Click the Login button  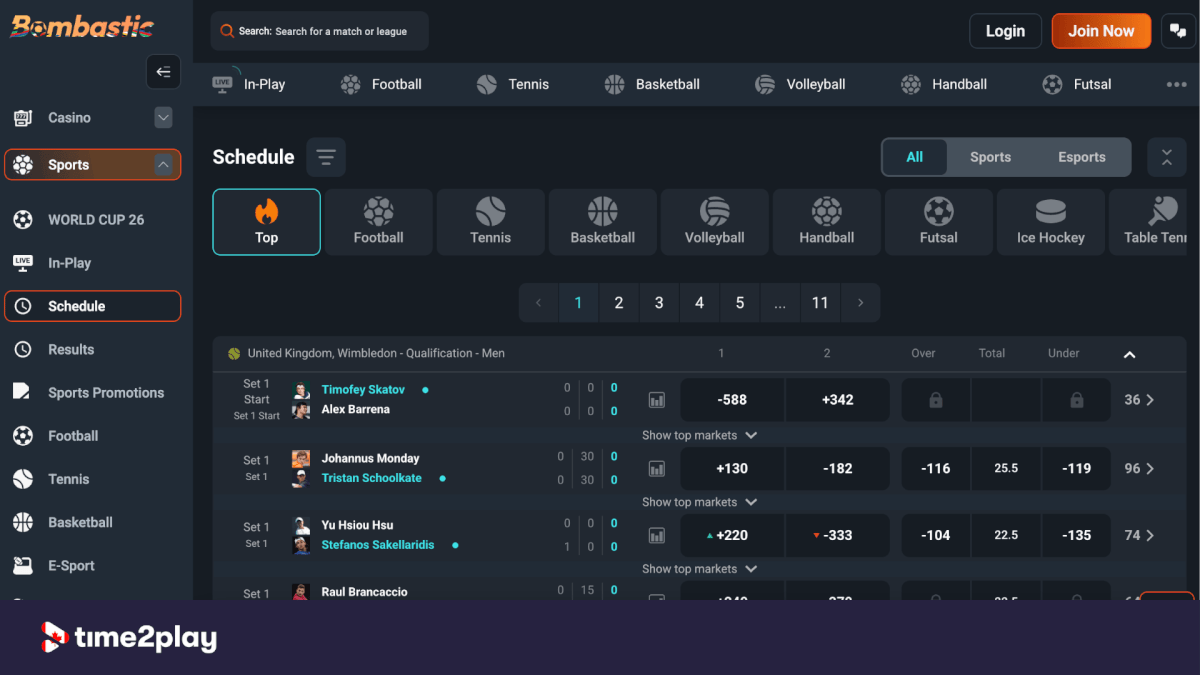(x=1005, y=31)
